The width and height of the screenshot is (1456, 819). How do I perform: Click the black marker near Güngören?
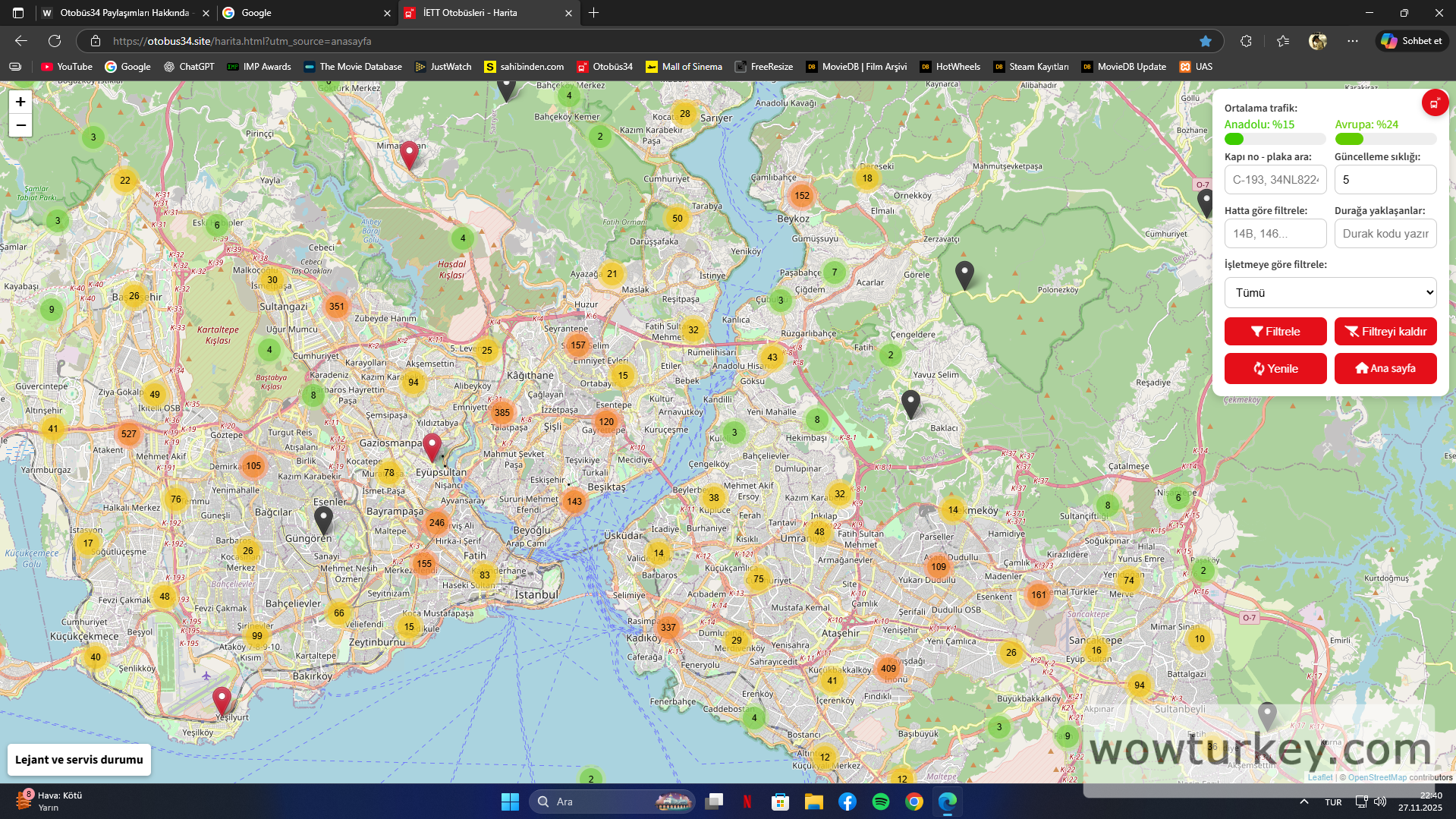[x=323, y=519]
